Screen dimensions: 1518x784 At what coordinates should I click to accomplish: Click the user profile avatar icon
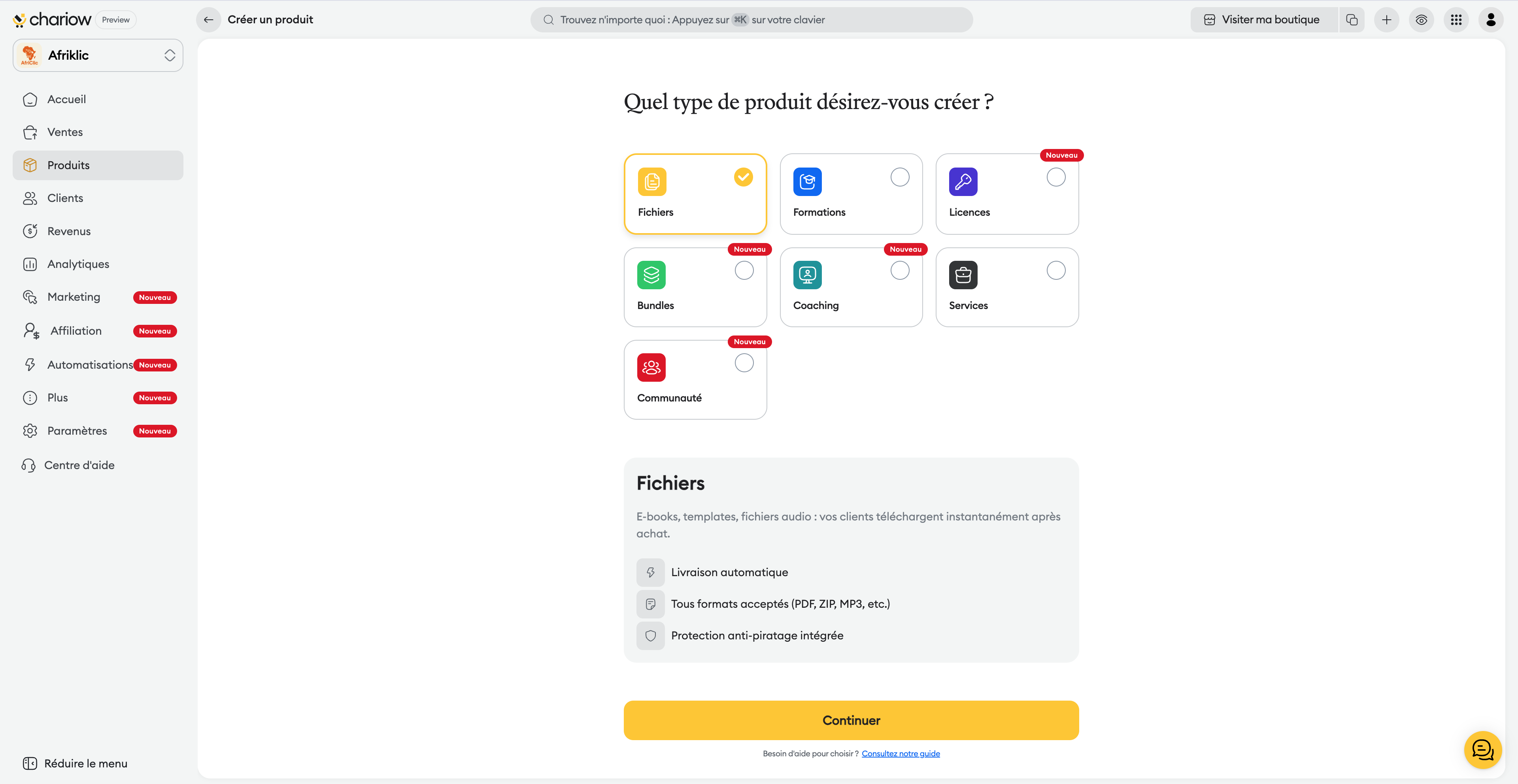point(1490,19)
